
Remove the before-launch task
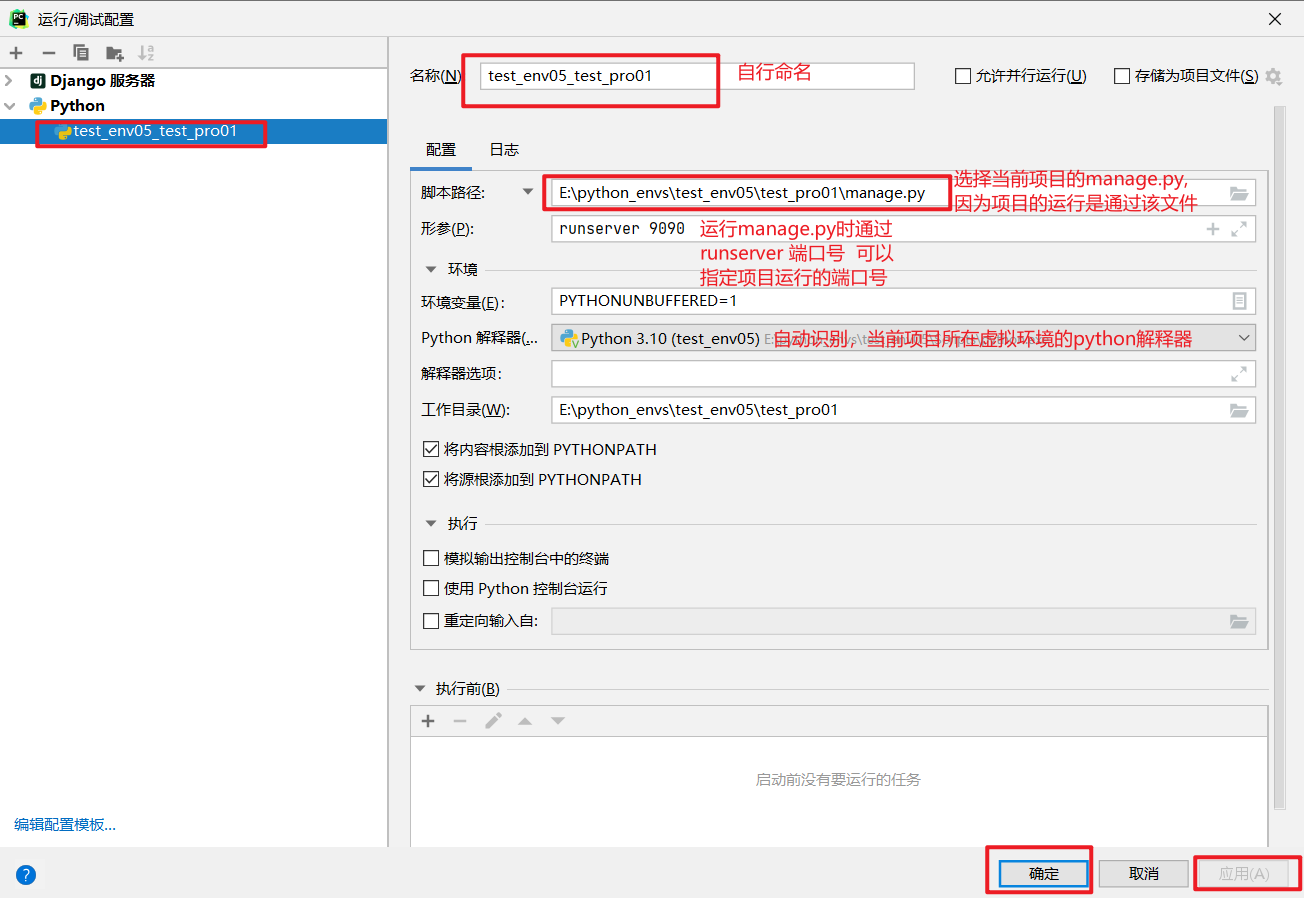point(460,721)
